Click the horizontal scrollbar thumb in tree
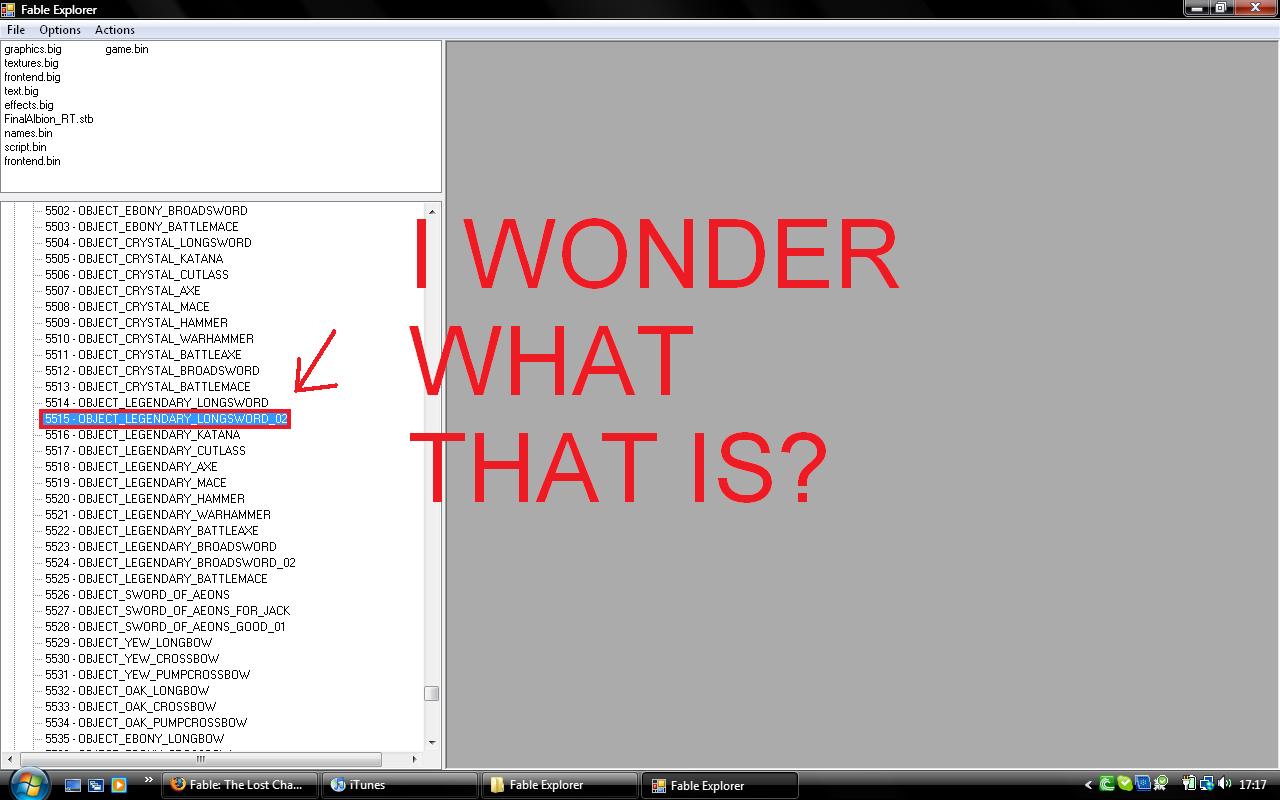 coord(200,759)
